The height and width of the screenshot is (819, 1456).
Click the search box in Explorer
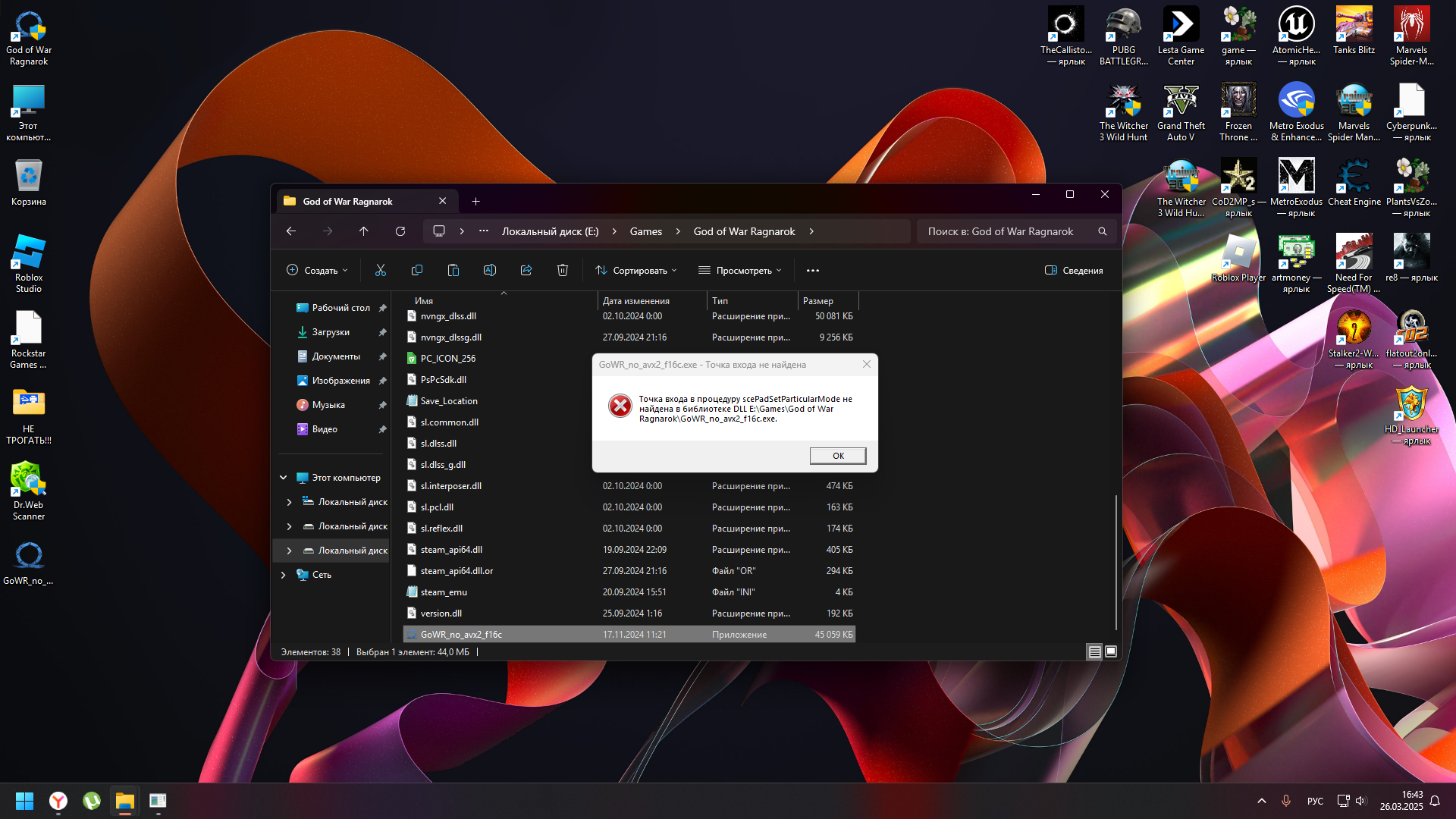[x=1009, y=231]
